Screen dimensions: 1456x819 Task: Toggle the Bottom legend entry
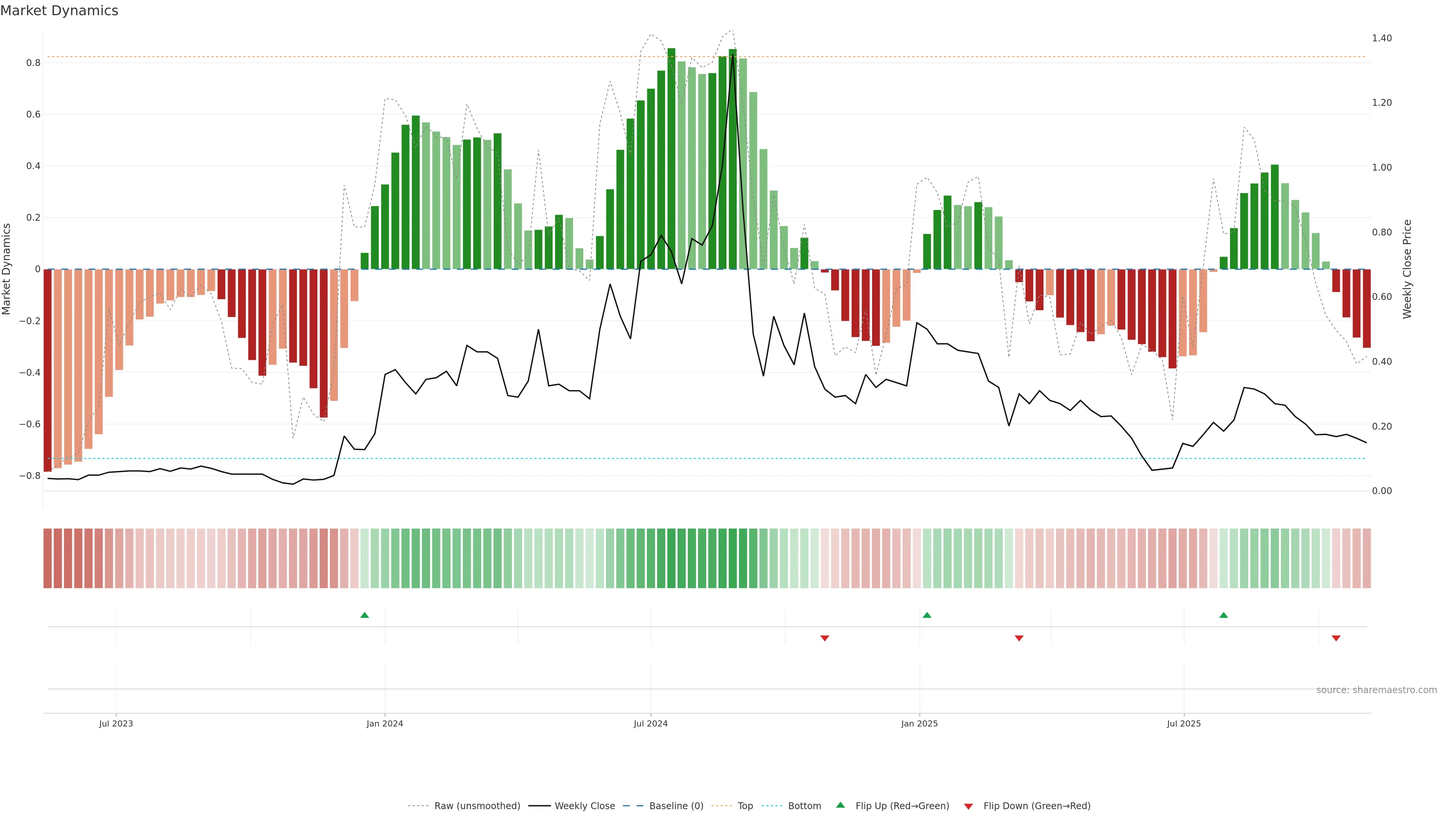pyautogui.click(x=804, y=806)
